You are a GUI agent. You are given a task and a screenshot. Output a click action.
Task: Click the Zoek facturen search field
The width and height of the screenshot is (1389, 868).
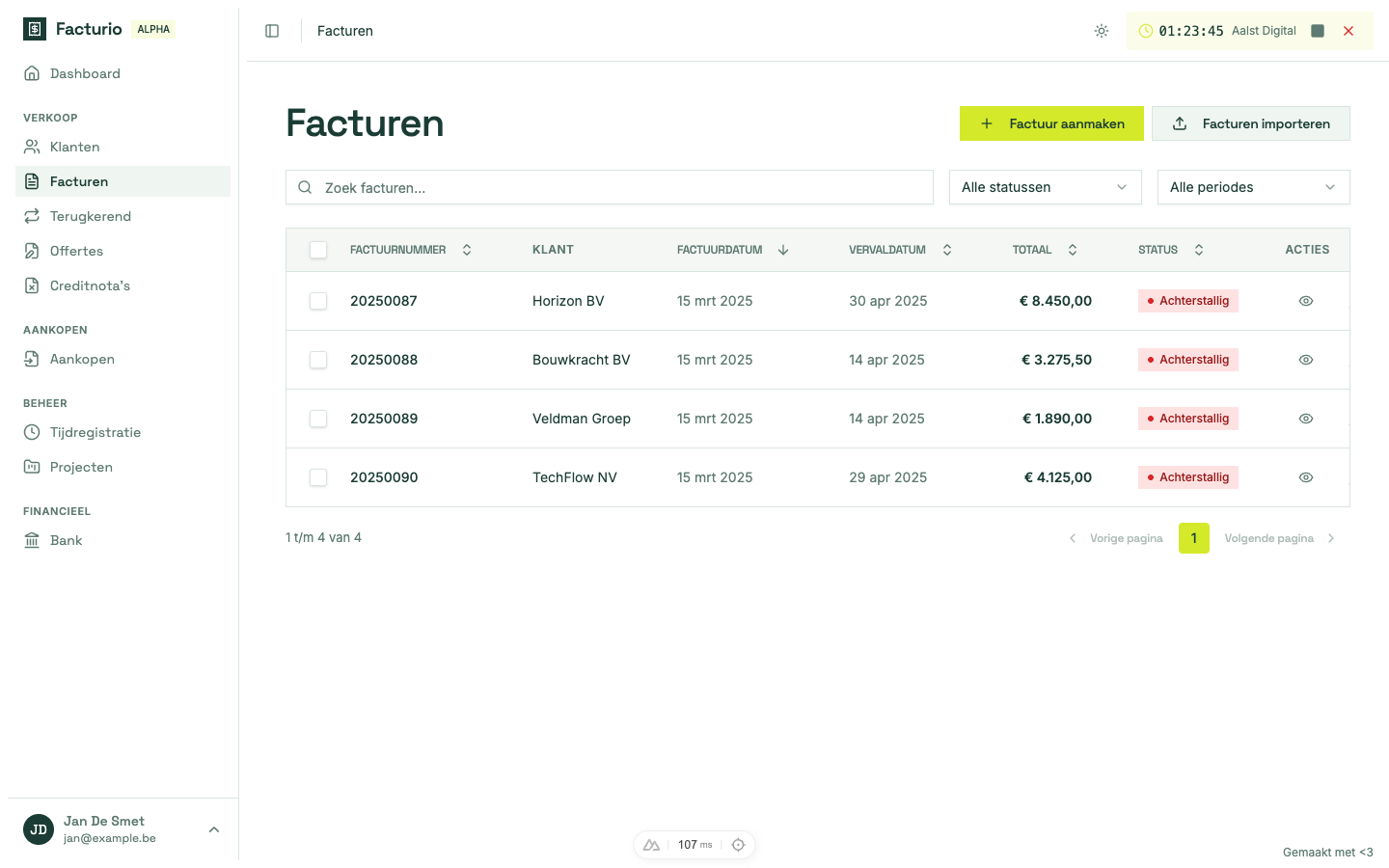coord(610,187)
